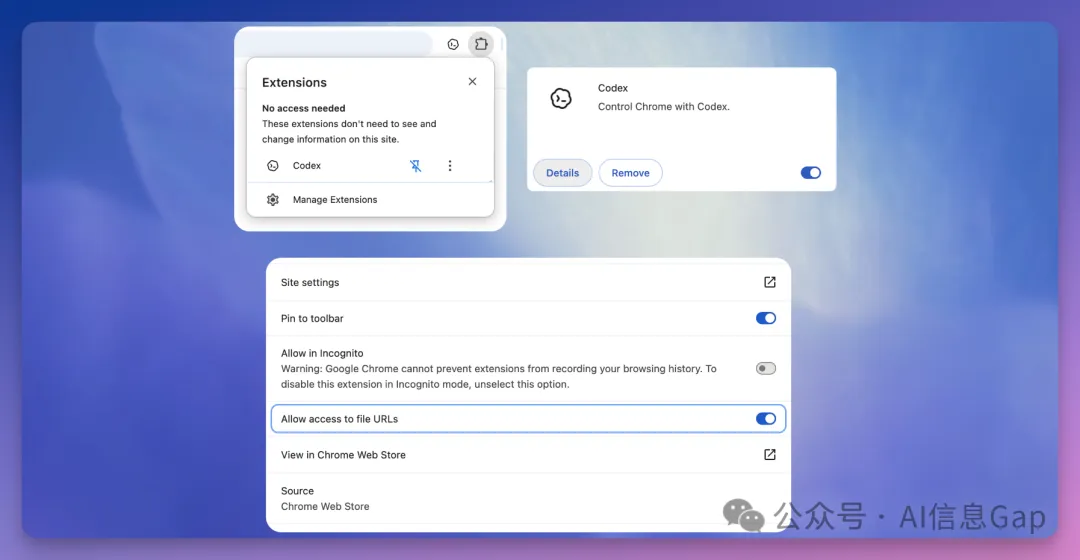Toggle Allow access to file URLs
The height and width of the screenshot is (560, 1080).
[x=766, y=419]
